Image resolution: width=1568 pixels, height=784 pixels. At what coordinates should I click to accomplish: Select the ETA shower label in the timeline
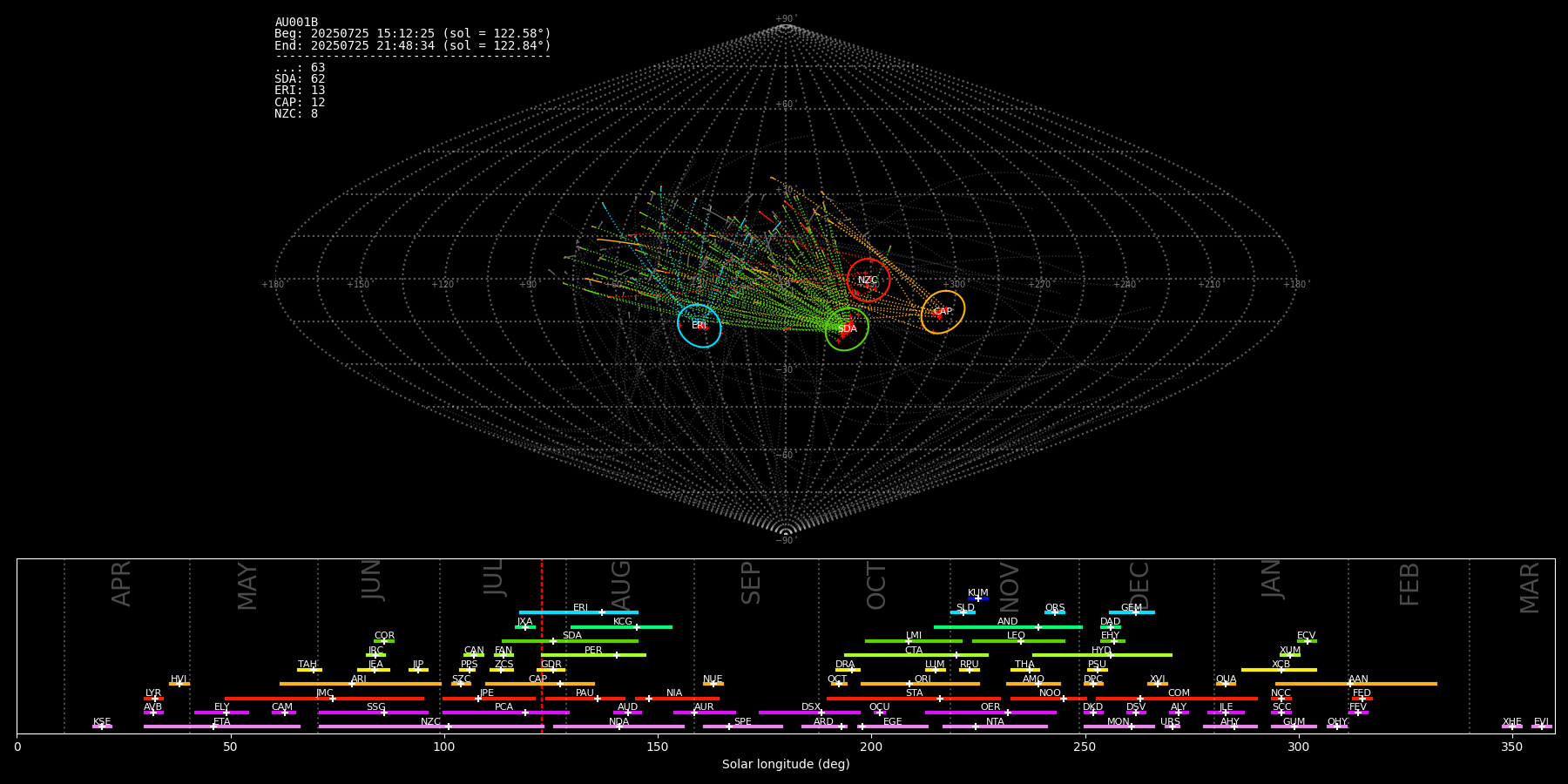click(x=222, y=722)
